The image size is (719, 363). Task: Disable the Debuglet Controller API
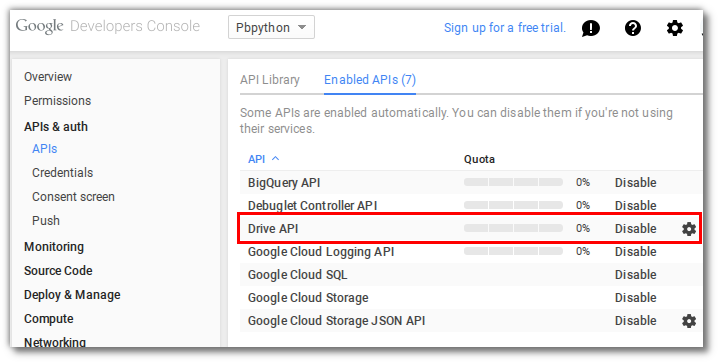pos(636,205)
